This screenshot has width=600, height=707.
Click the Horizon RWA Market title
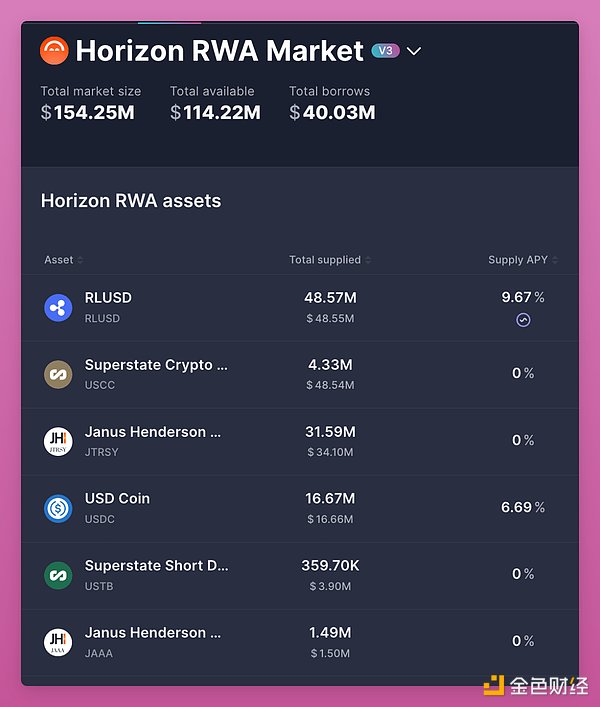click(x=219, y=50)
